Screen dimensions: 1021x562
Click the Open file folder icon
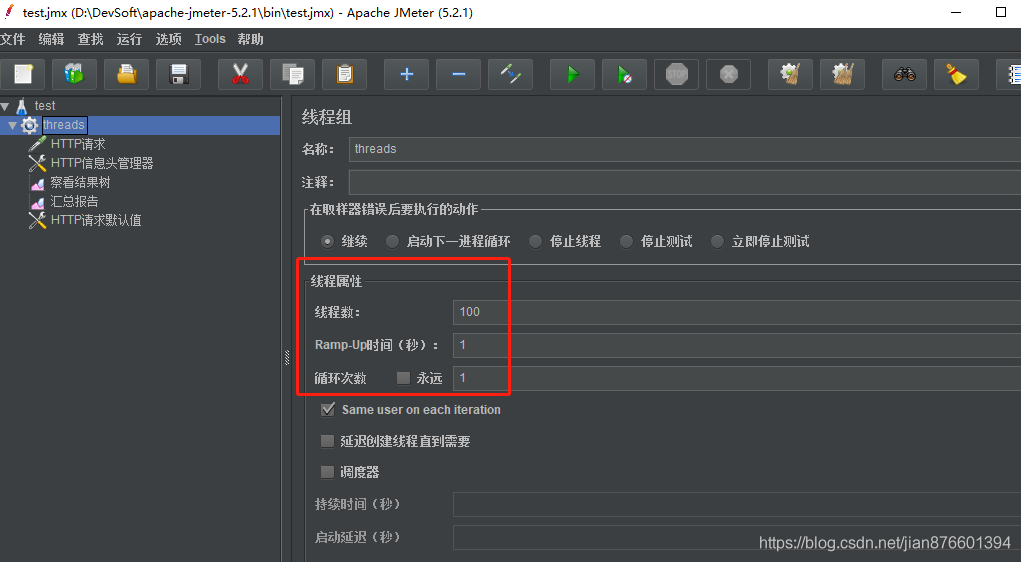tap(126, 74)
